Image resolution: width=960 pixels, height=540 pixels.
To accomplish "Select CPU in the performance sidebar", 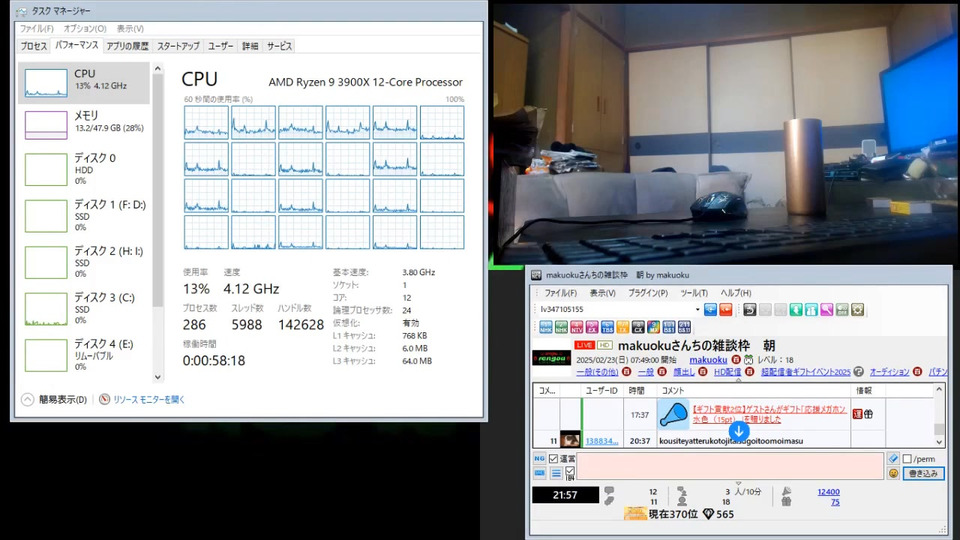I will tap(84, 83).
